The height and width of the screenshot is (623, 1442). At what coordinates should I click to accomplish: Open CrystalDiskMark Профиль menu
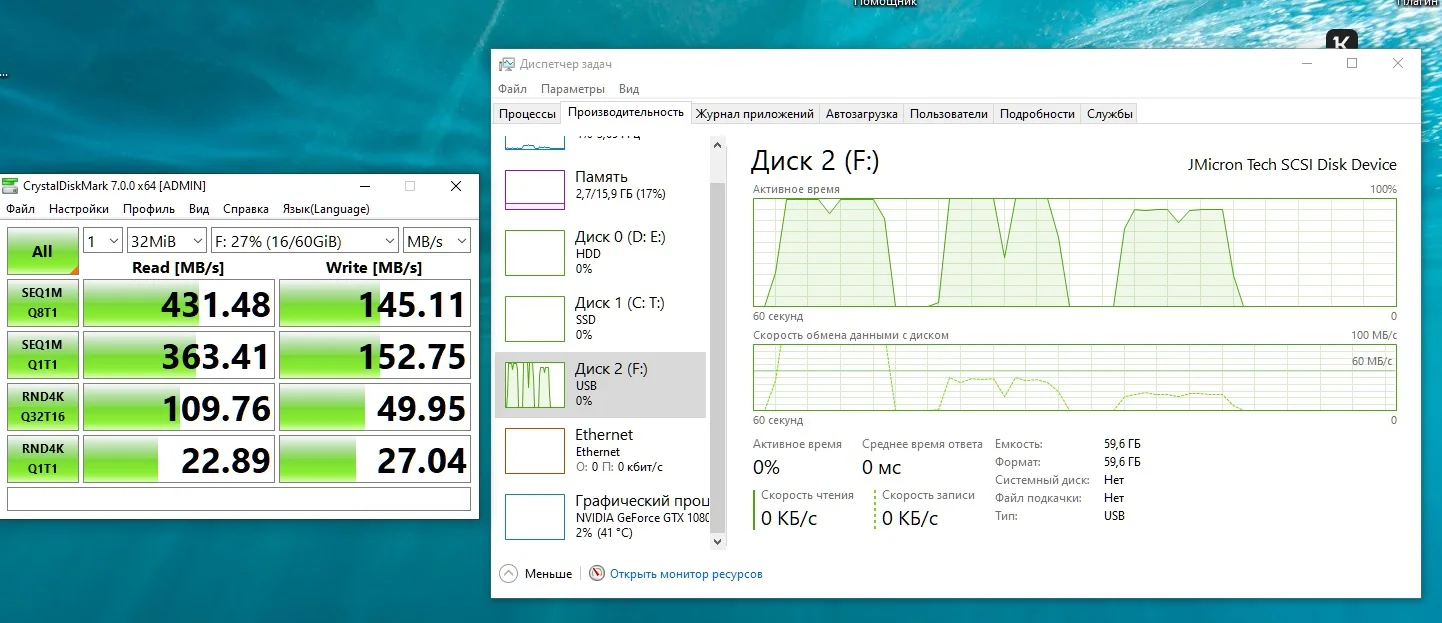(x=149, y=209)
